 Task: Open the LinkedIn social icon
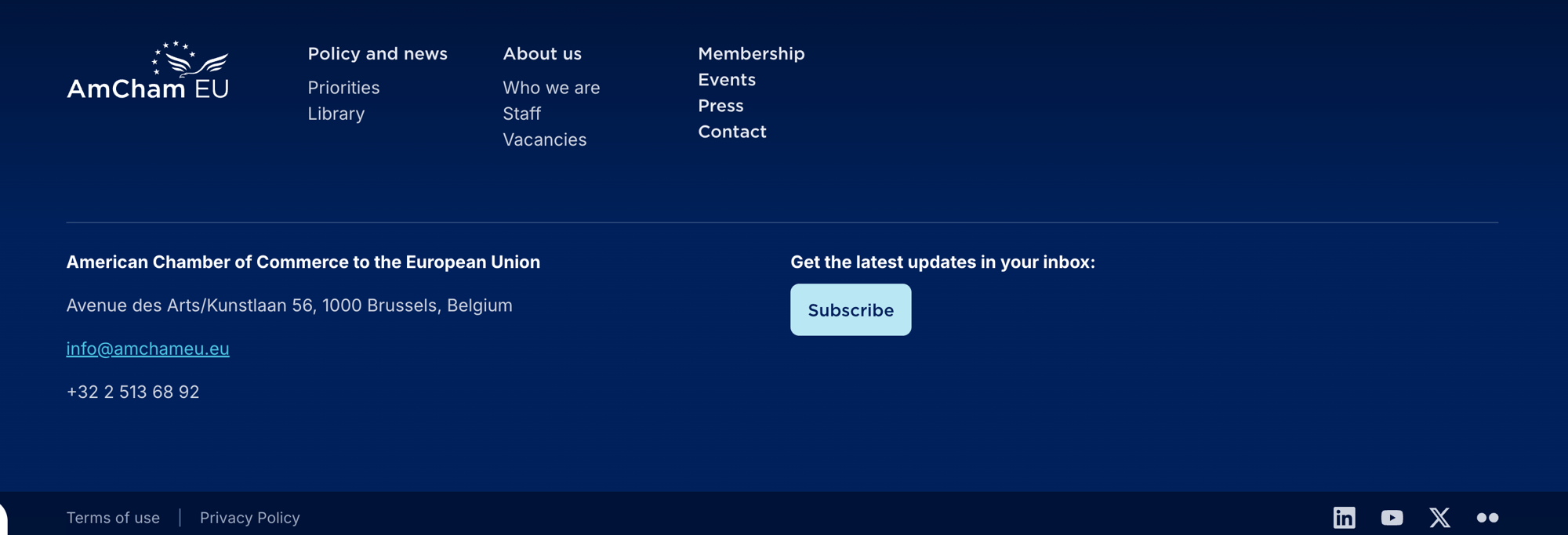[x=1344, y=517]
